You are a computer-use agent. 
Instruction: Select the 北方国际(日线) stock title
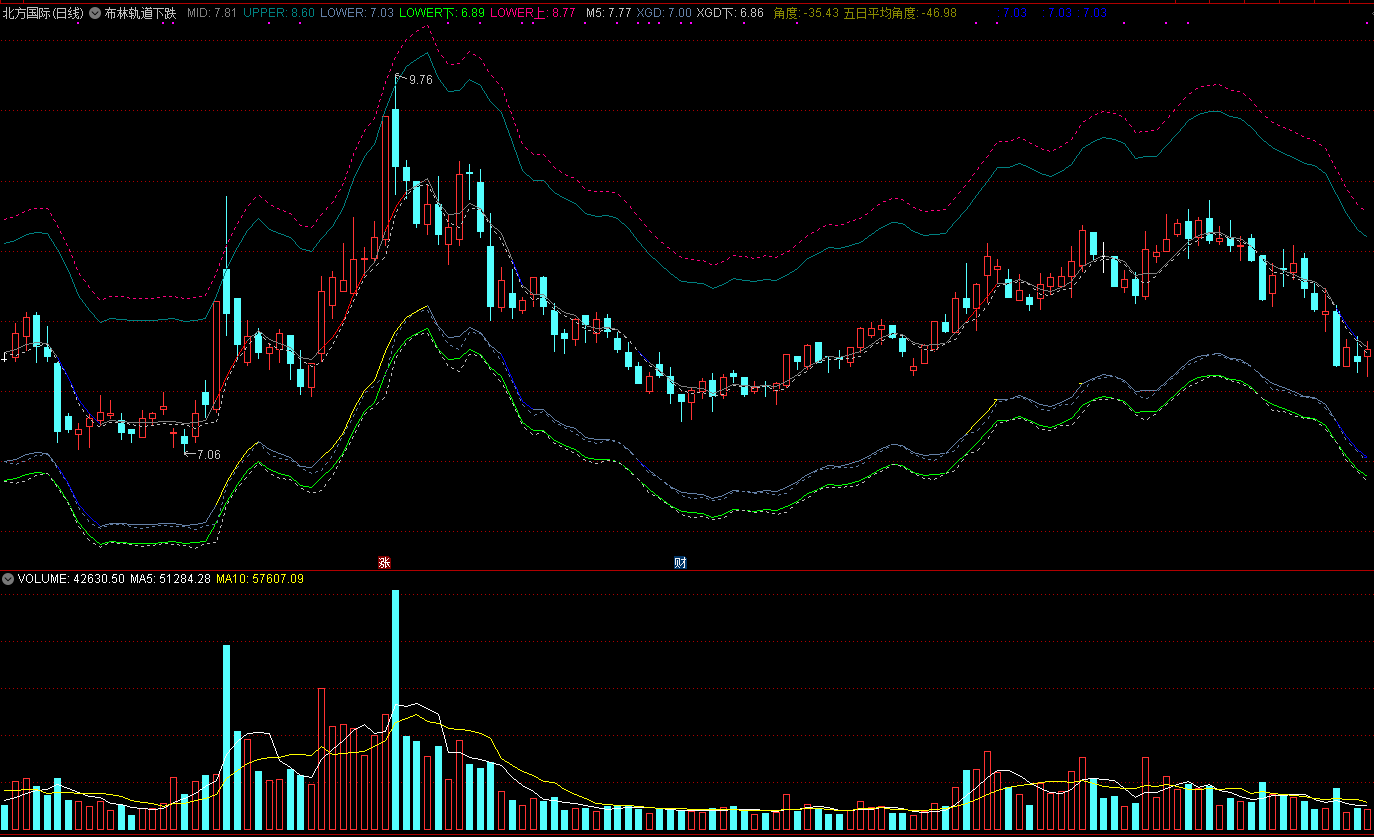tap(43, 13)
